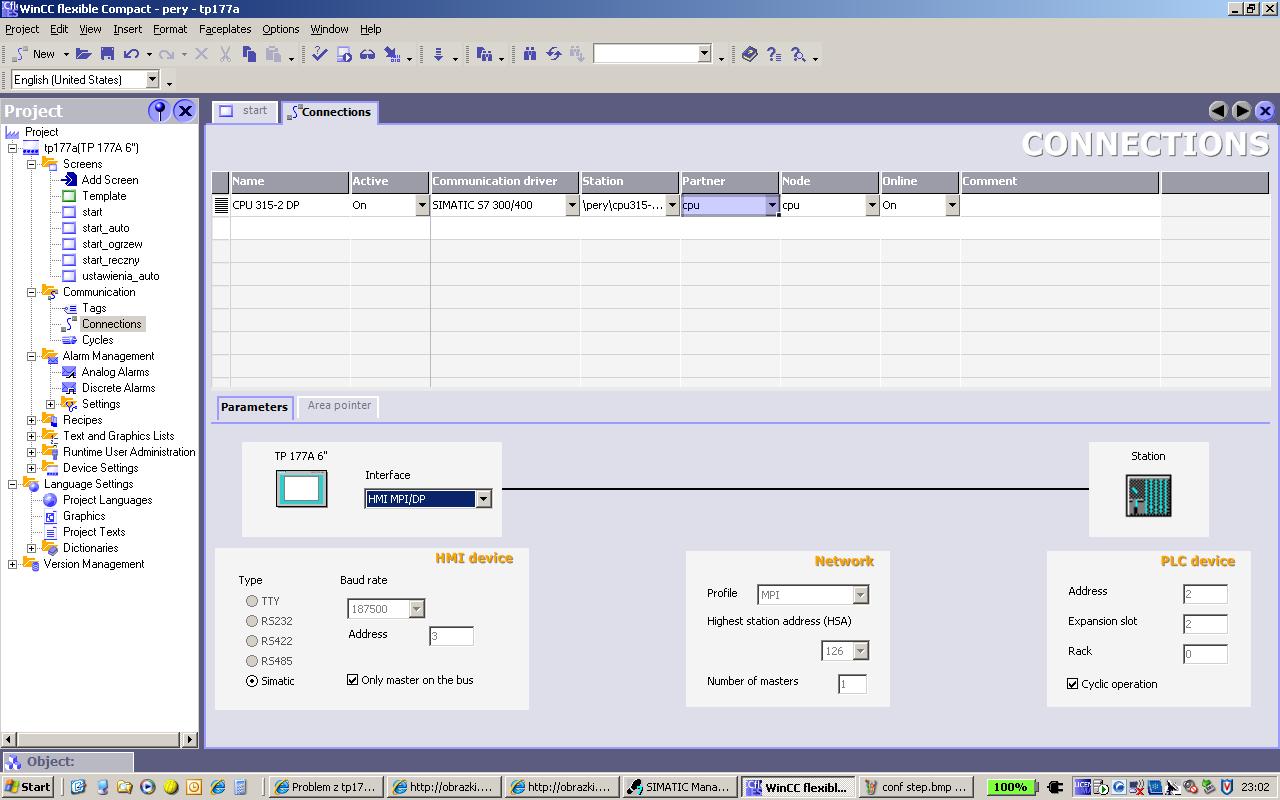The height and width of the screenshot is (800, 1280).
Task: Navigate to previous editor tab arrow
Action: pyautogui.click(x=1218, y=111)
